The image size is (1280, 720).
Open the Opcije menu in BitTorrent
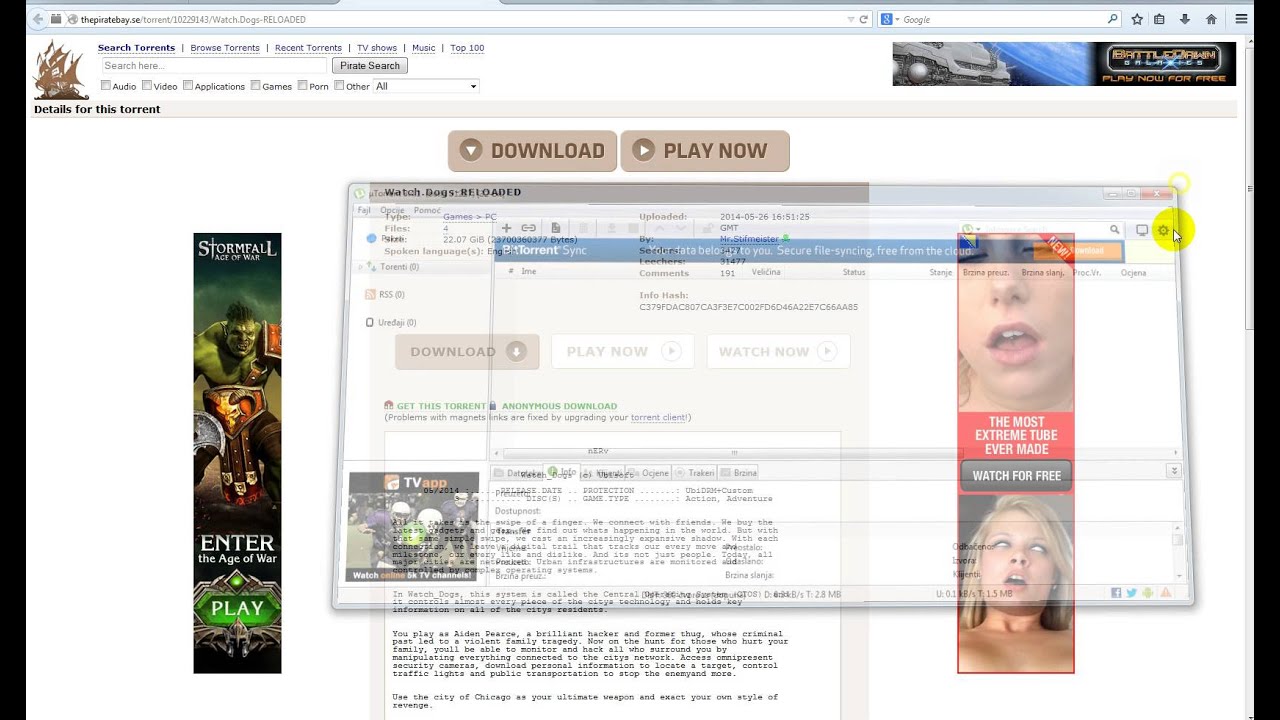click(x=392, y=210)
